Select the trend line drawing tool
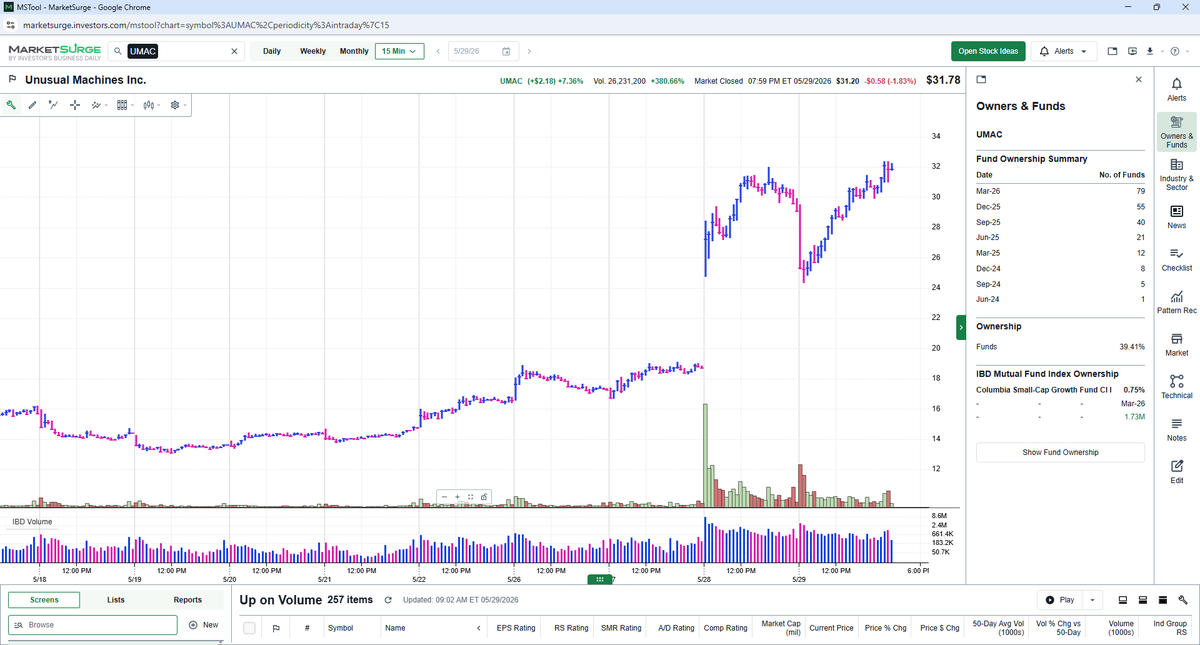The height and width of the screenshot is (645, 1200). [x=53, y=104]
